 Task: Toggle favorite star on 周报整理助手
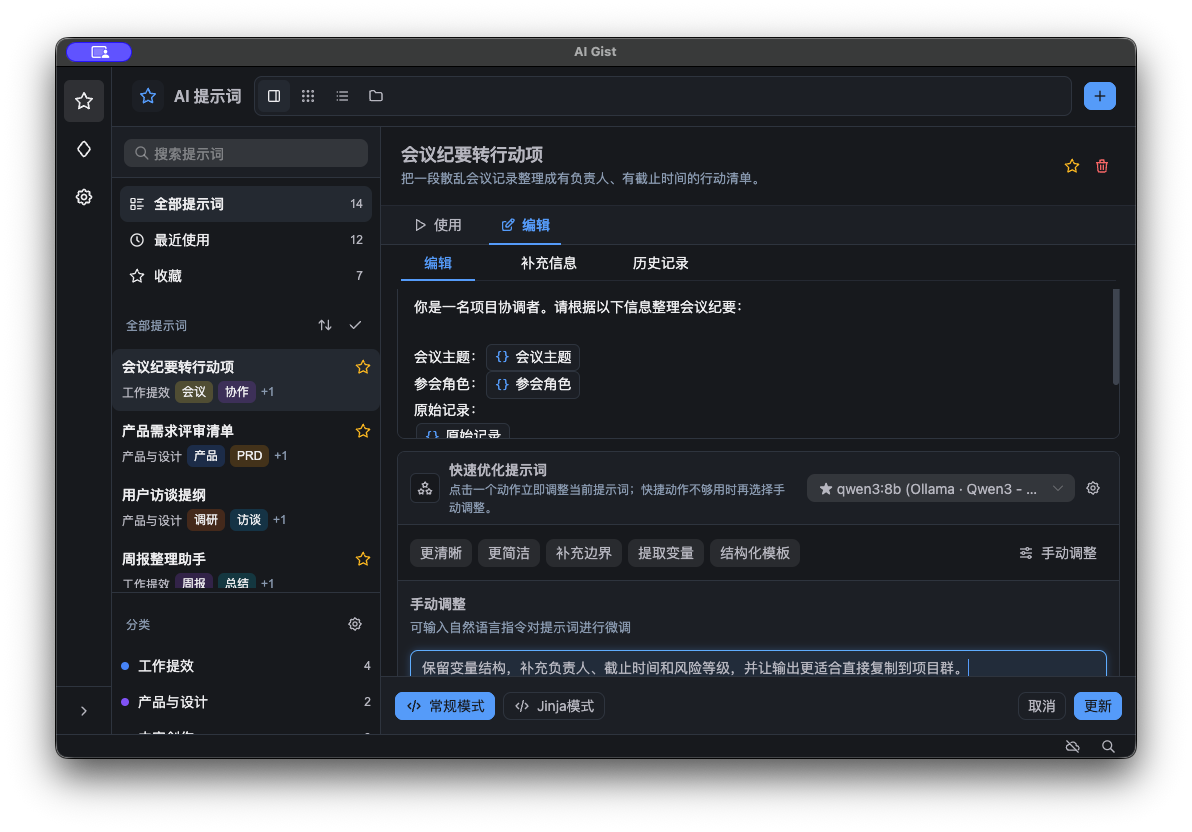(x=363, y=559)
